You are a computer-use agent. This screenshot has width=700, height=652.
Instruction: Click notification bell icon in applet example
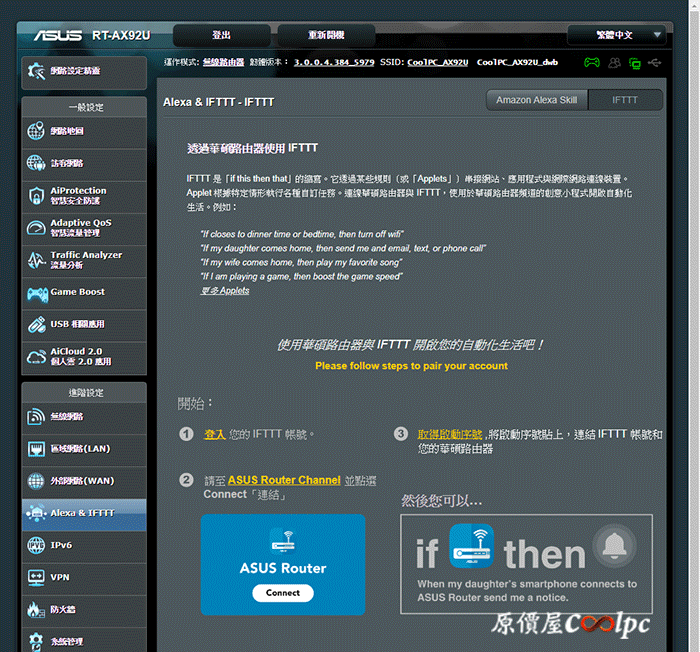pos(614,546)
